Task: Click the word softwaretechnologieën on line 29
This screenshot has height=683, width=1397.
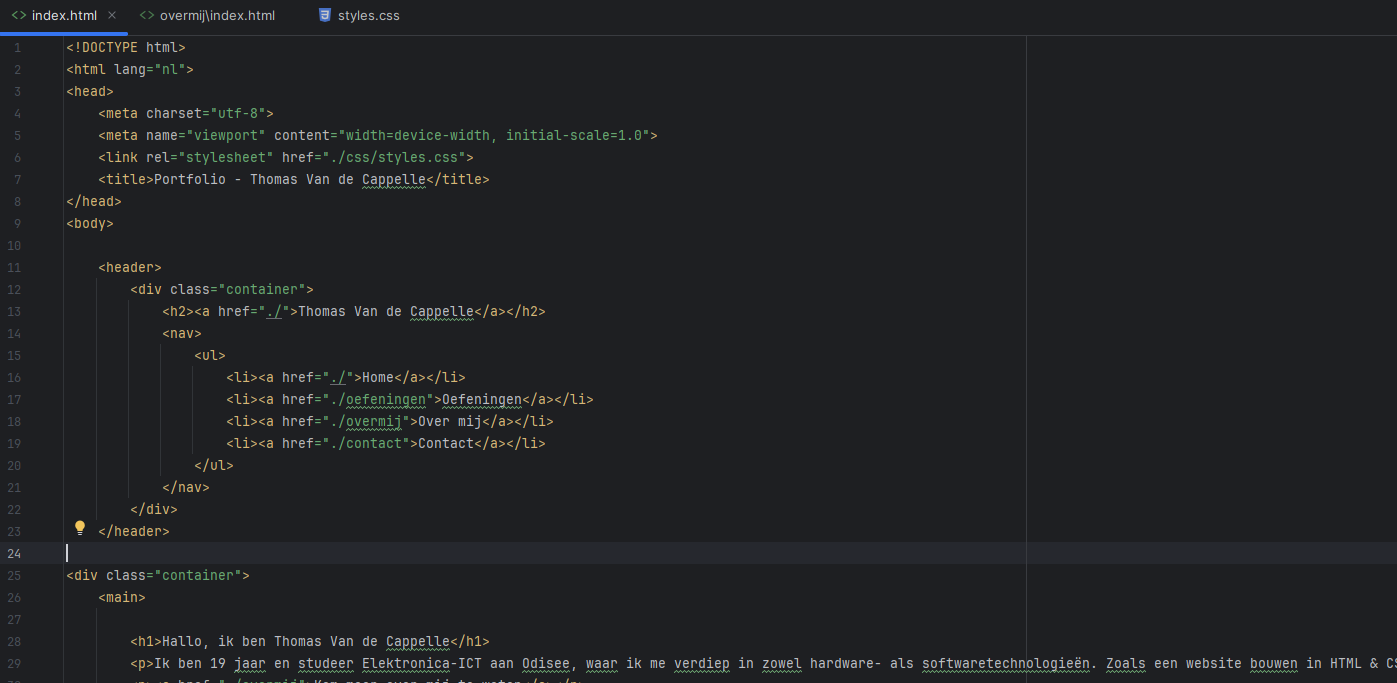Action: [x=1006, y=663]
